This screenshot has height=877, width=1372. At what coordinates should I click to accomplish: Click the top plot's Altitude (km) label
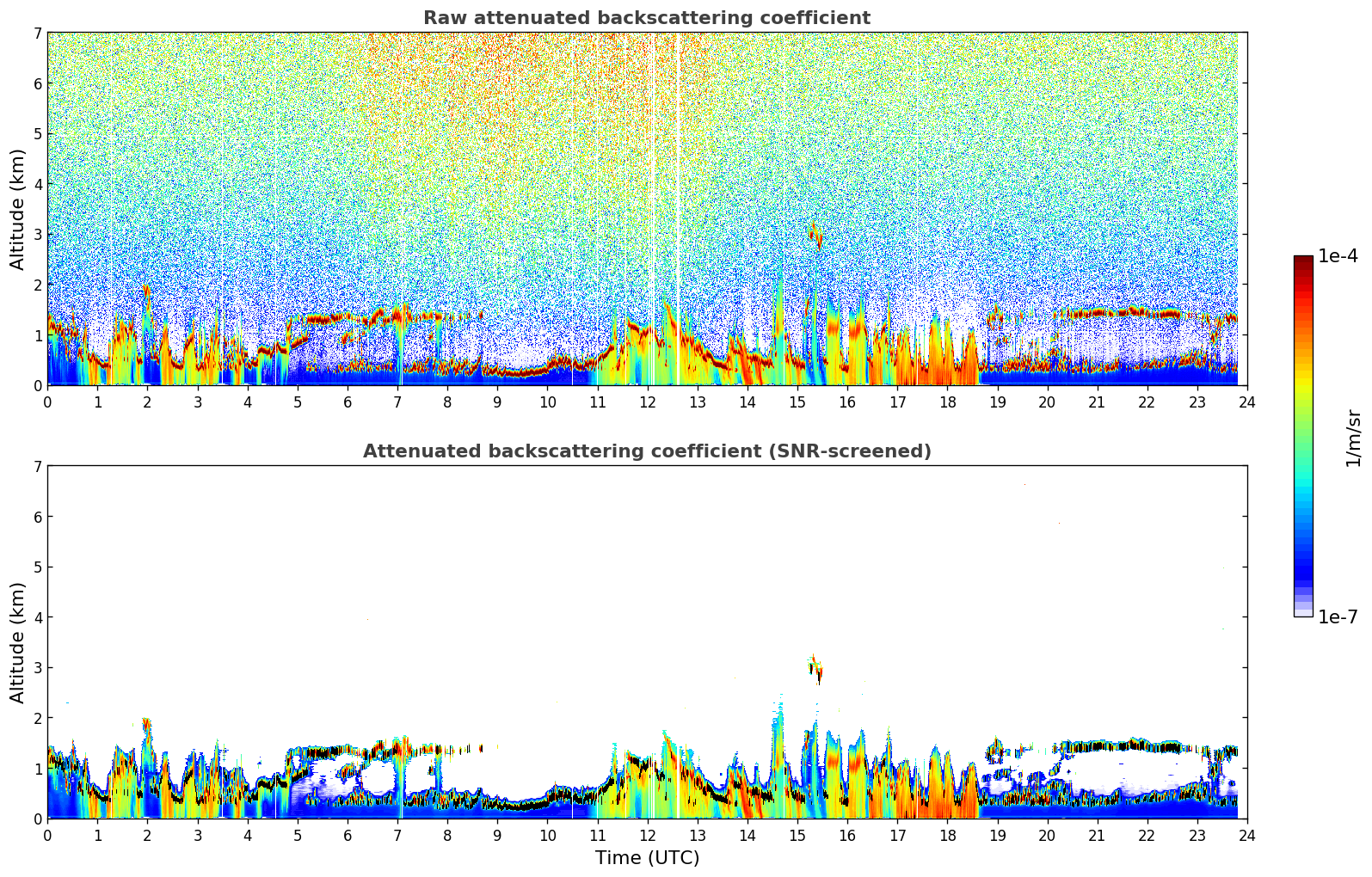pos(18,209)
